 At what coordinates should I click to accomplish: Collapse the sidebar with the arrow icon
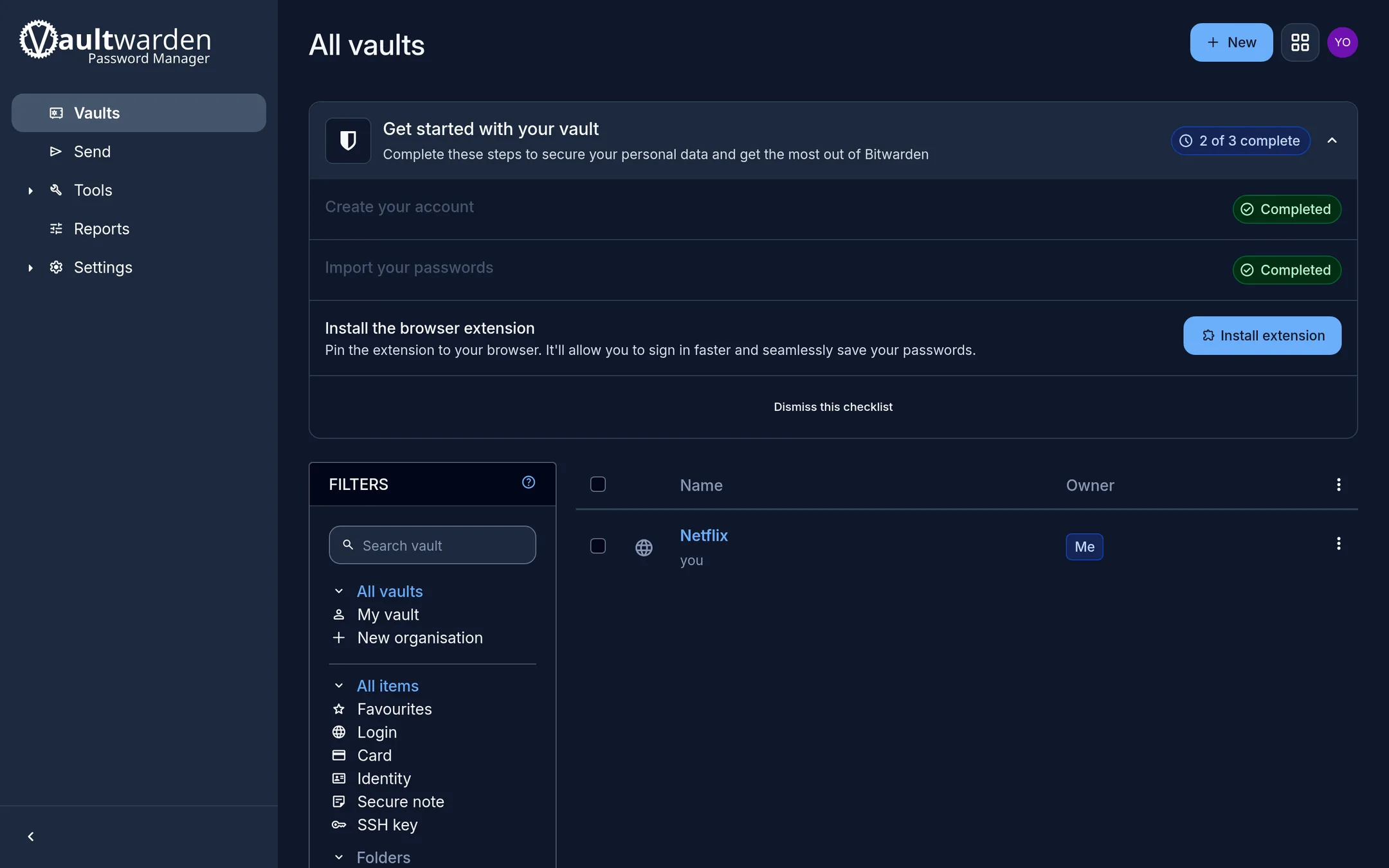(31, 836)
